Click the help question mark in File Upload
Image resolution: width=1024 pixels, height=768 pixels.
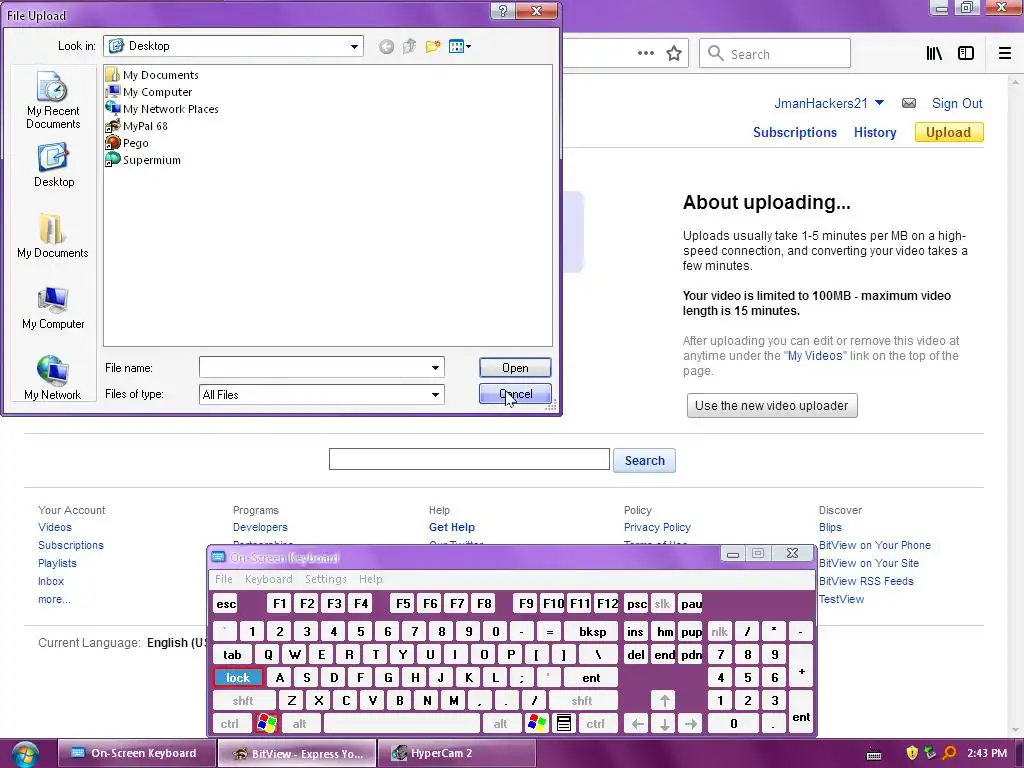click(502, 10)
